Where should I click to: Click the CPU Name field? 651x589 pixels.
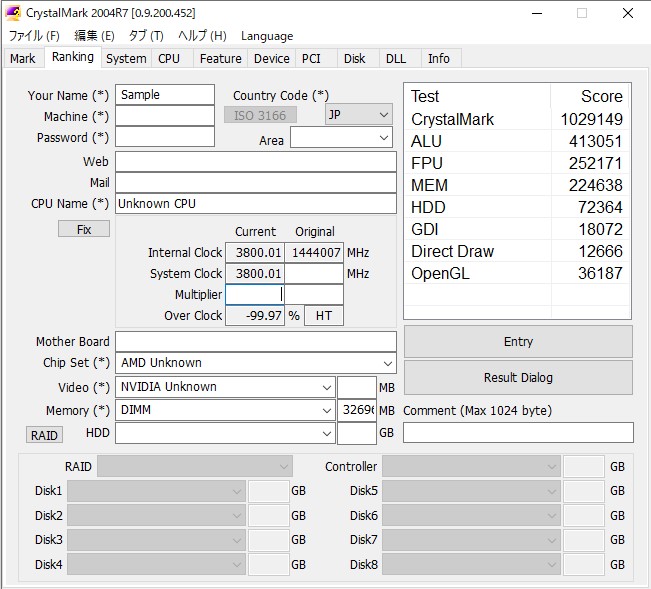coord(256,204)
